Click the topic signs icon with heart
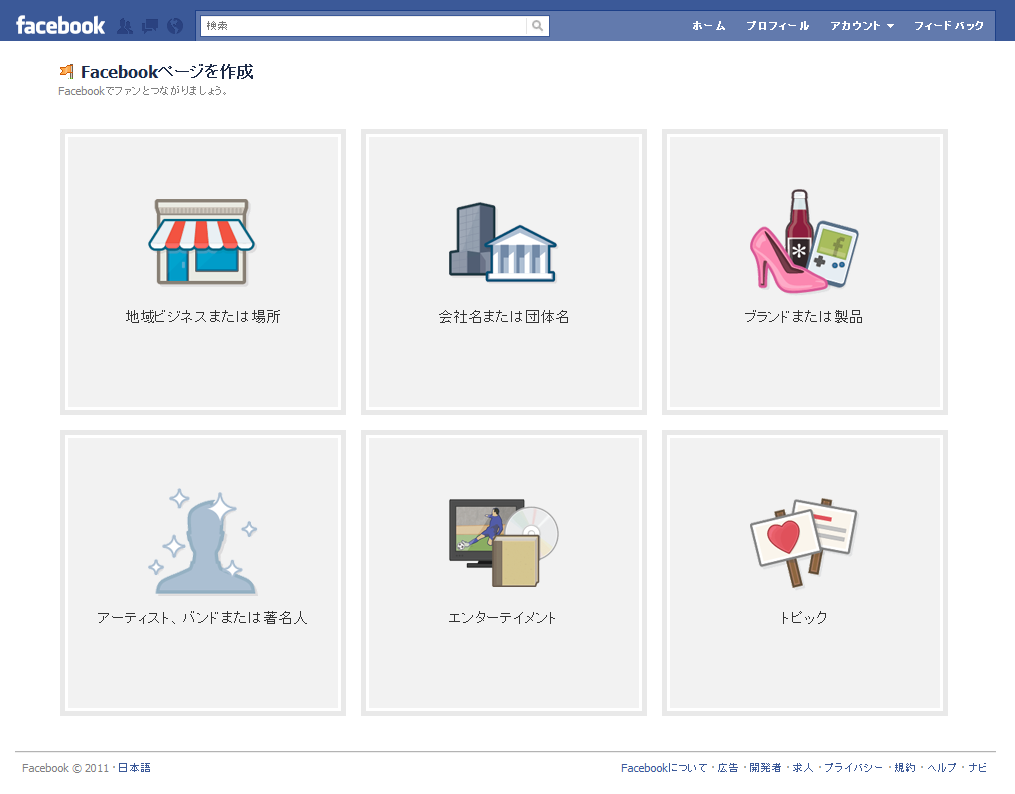The image size is (1015, 794). tap(804, 542)
